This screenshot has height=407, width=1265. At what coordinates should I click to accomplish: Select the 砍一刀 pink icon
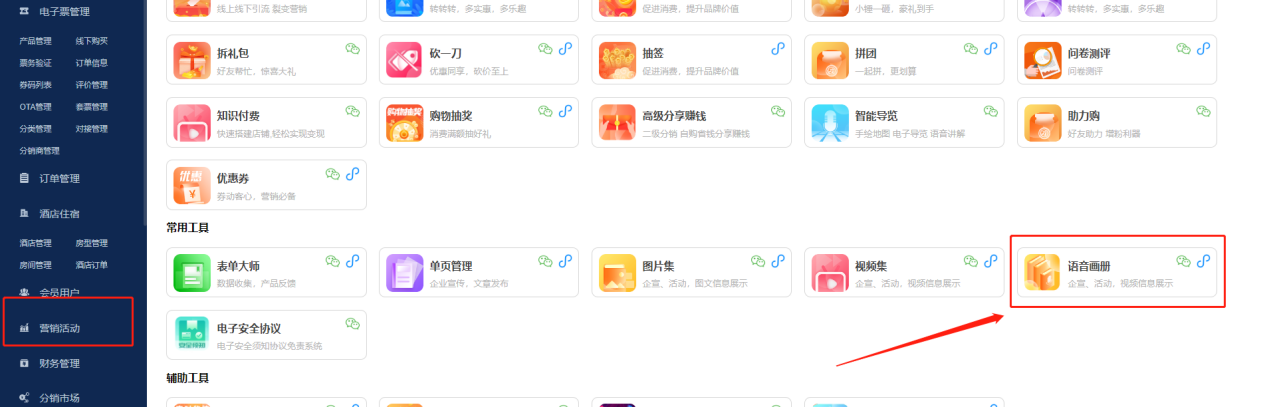(404, 60)
